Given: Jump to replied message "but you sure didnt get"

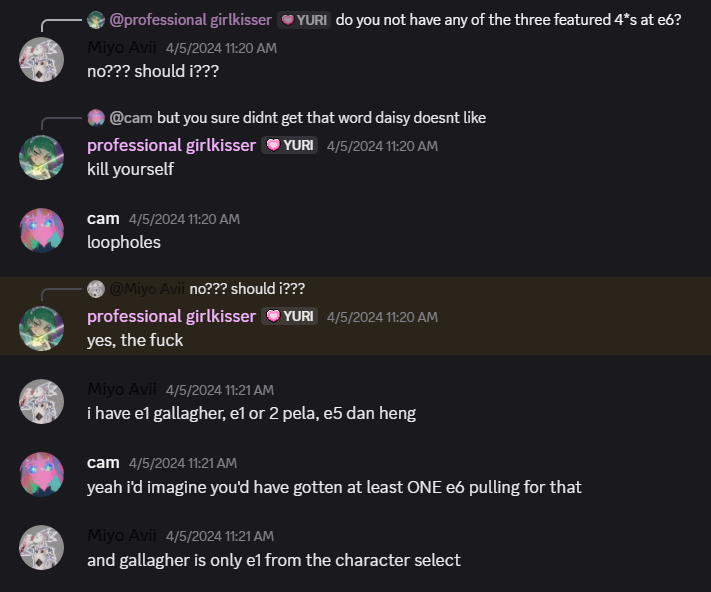Looking at the screenshot, I should point(321,117).
